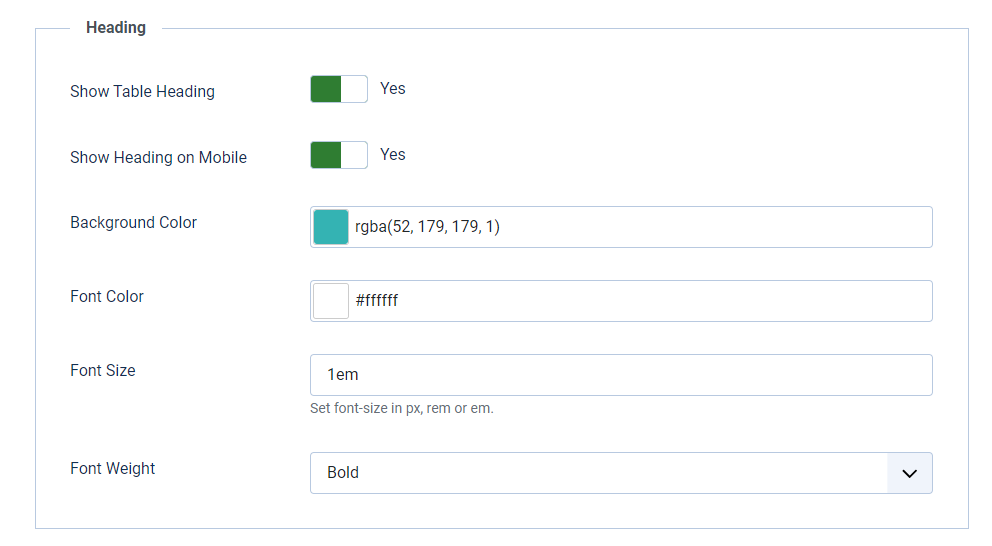992x546 pixels.
Task: Click Yes beside the Show Table Heading switch
Action: coord(393,88)
